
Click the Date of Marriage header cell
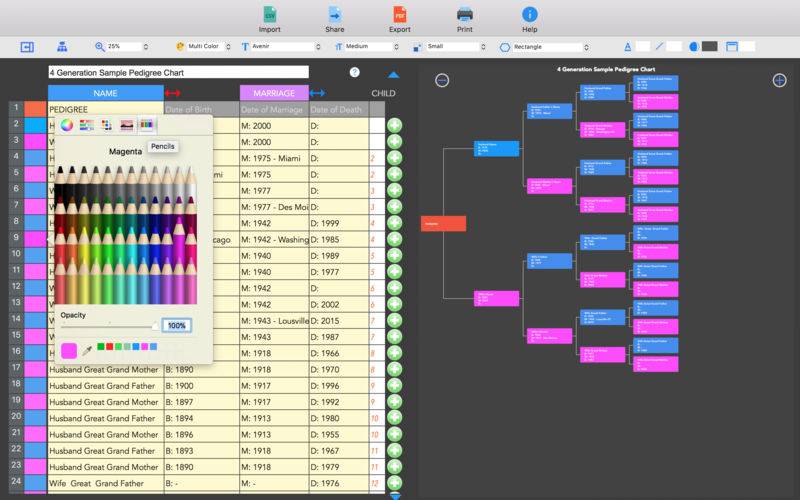coord(274,109)
